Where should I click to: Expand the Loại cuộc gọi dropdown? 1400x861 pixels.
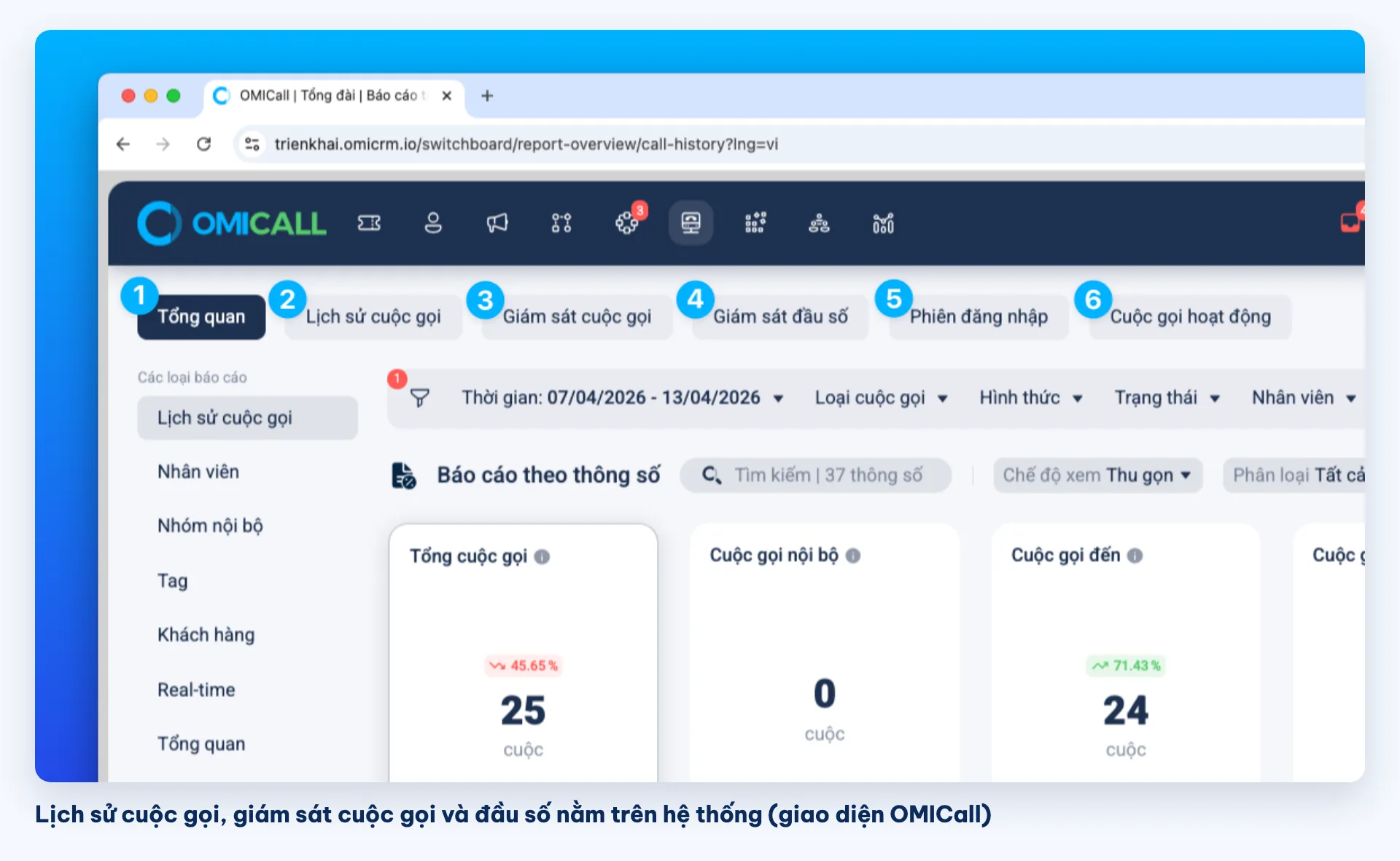[x=881, y=397]
